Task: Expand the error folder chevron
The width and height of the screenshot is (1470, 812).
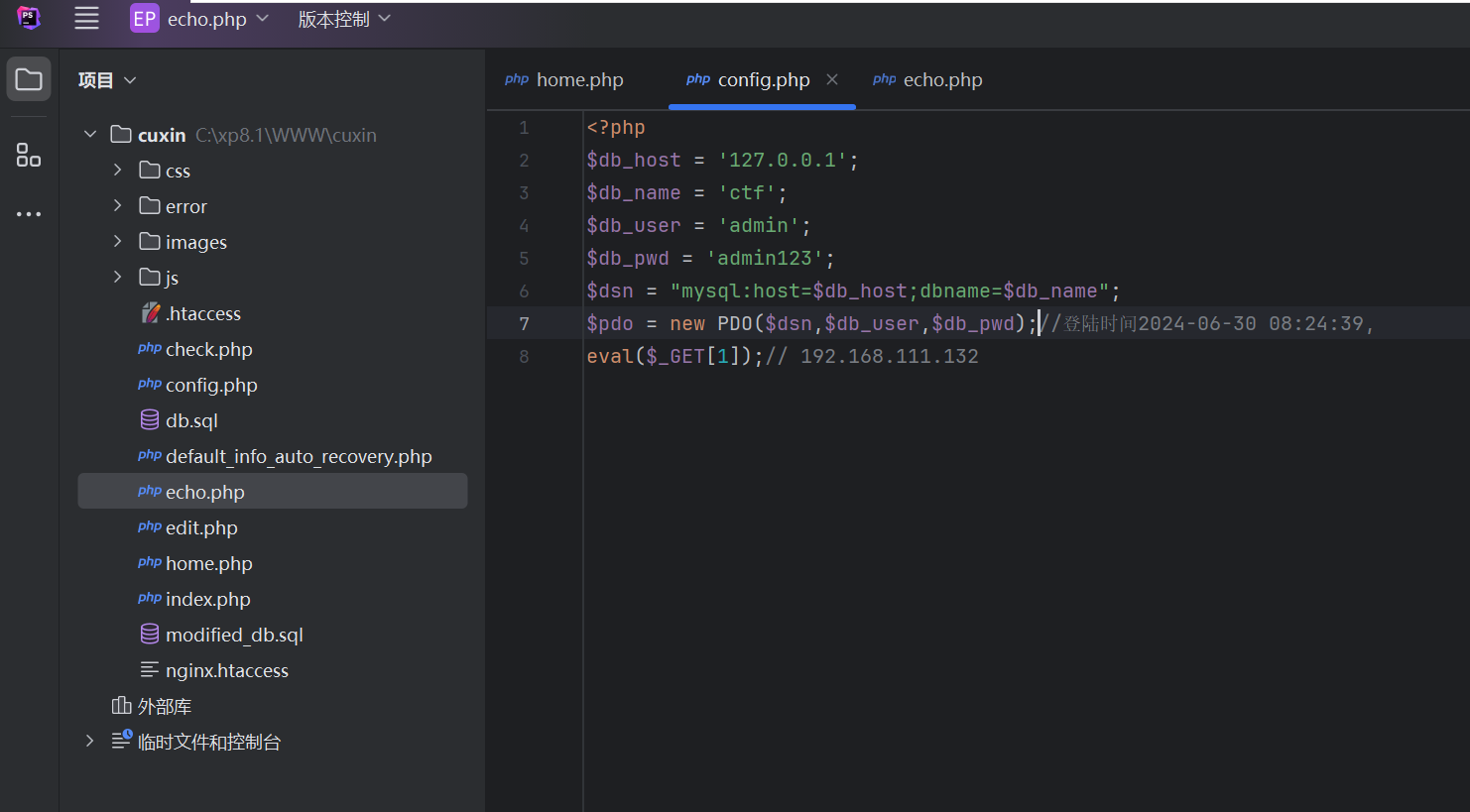Action: point(117,205)
